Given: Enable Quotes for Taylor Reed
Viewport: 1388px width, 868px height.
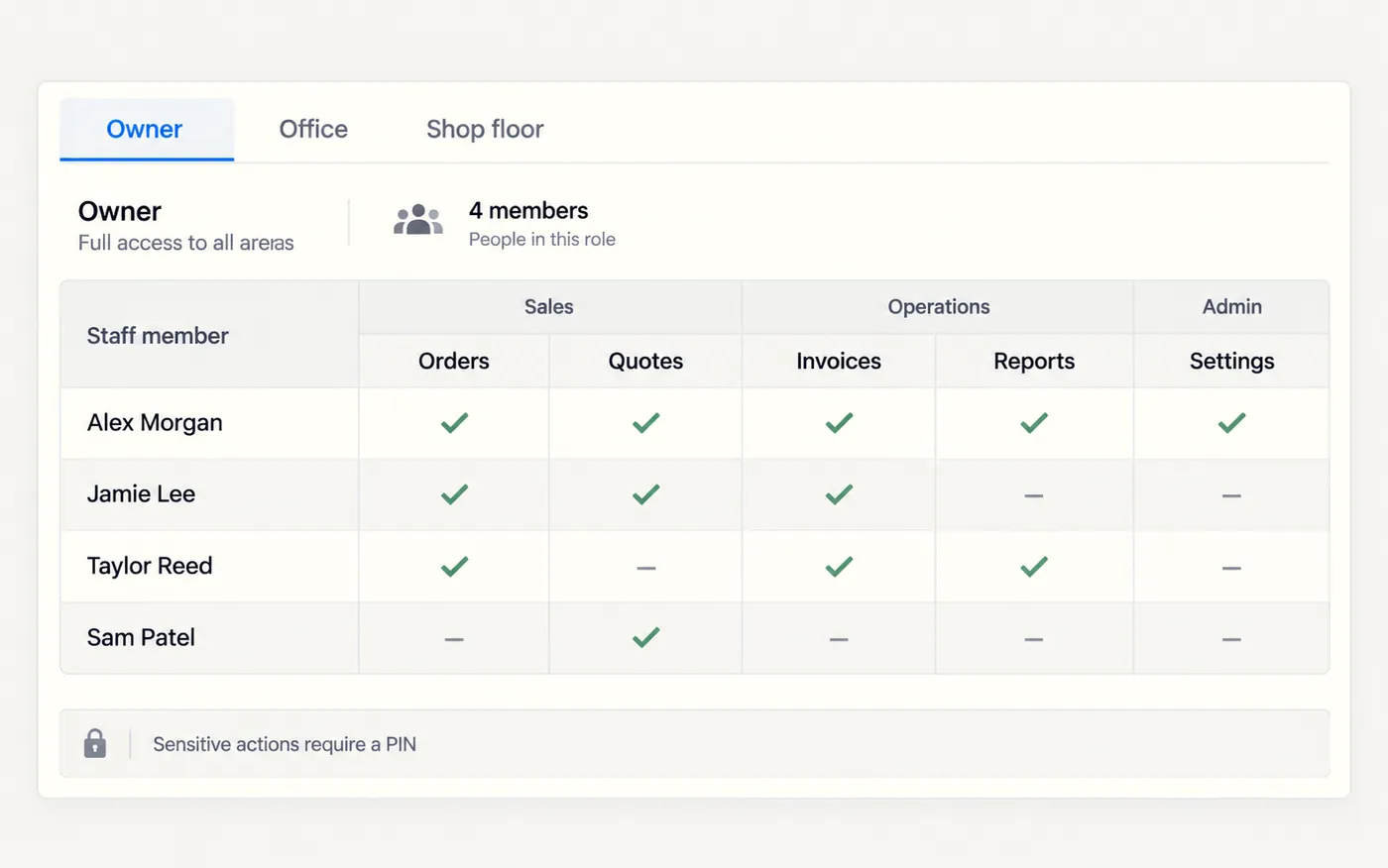Looking at the screenshot, I should click(x=645, y=568).
